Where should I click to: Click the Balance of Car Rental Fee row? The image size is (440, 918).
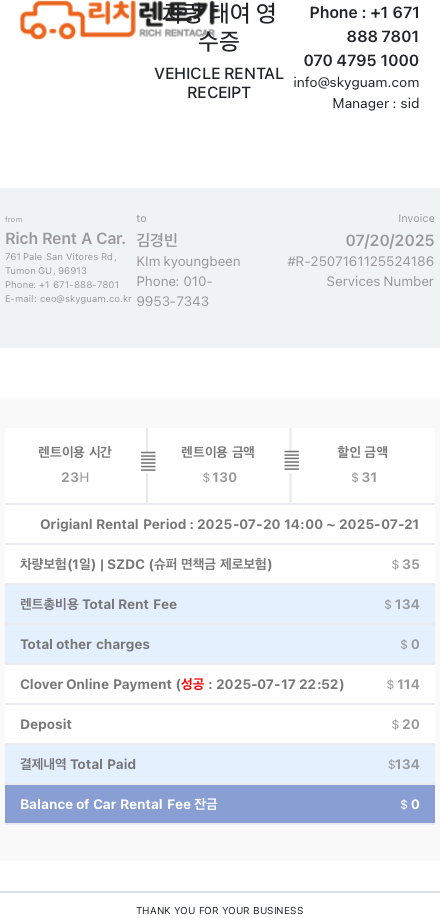220,804
